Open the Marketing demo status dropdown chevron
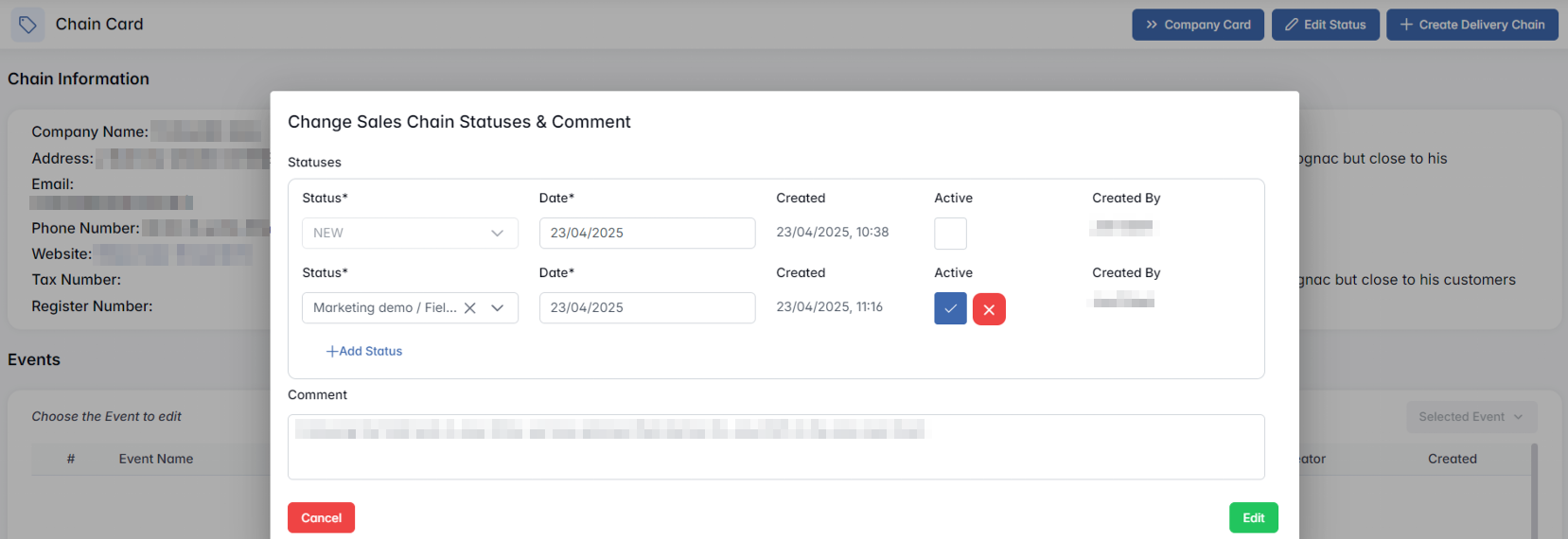Screen dimensions: 1568x539 498,308
